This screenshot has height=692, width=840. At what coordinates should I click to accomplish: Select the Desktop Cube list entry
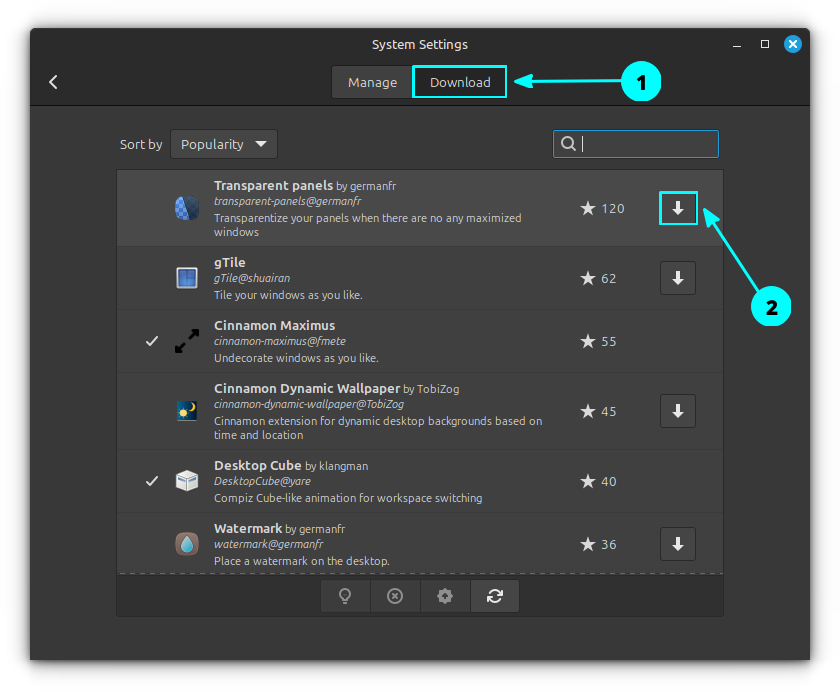[x=400, y=481]
